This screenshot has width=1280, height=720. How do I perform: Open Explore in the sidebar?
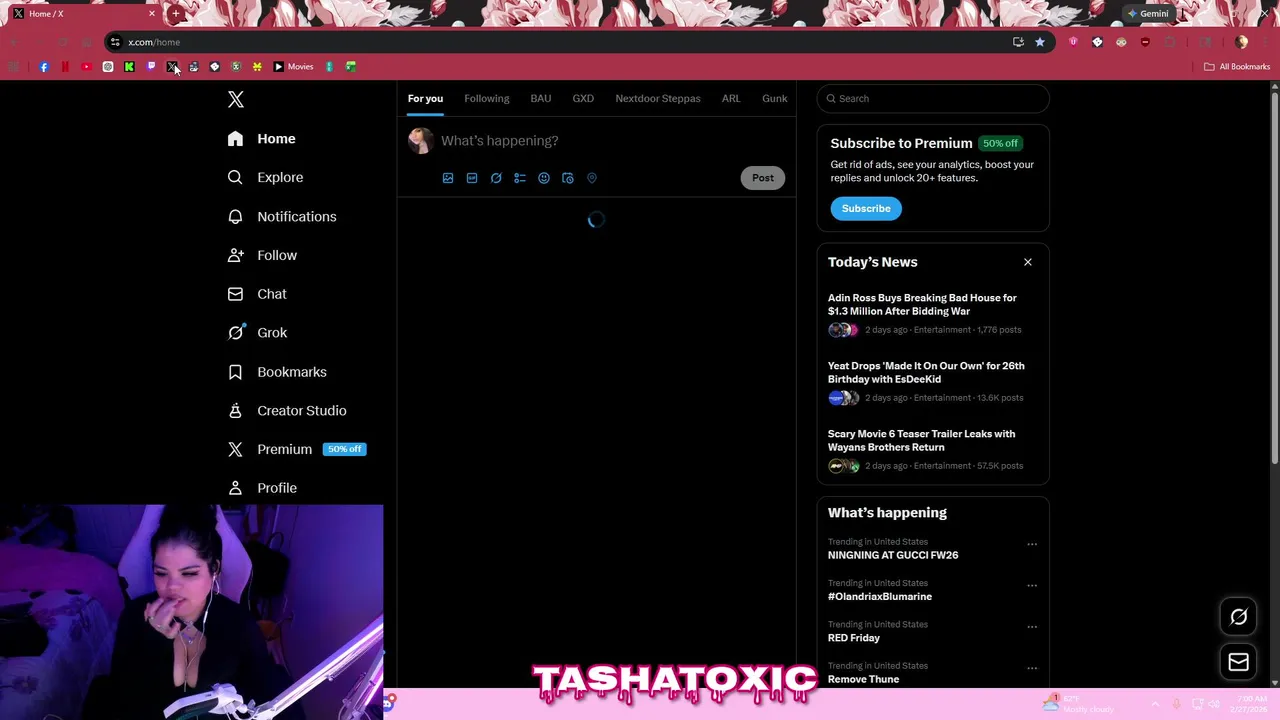click(x=266, y=177)
